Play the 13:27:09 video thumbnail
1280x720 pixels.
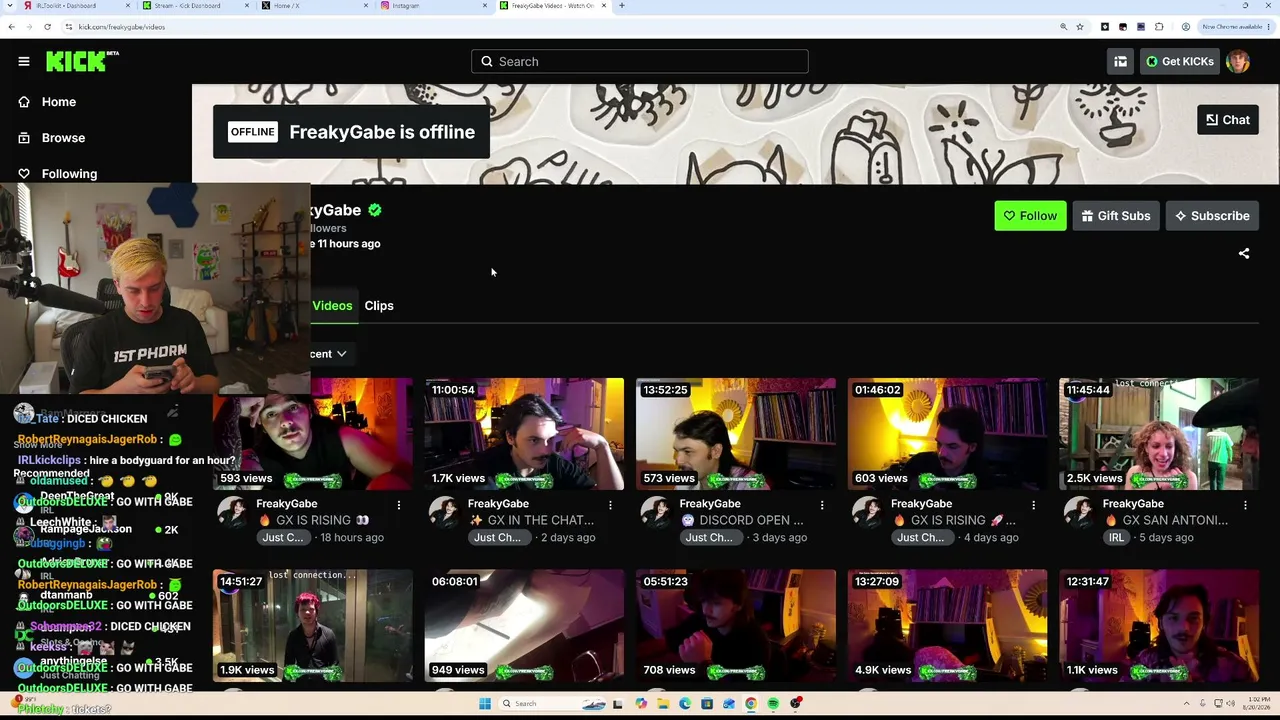(x=948, y=626)
